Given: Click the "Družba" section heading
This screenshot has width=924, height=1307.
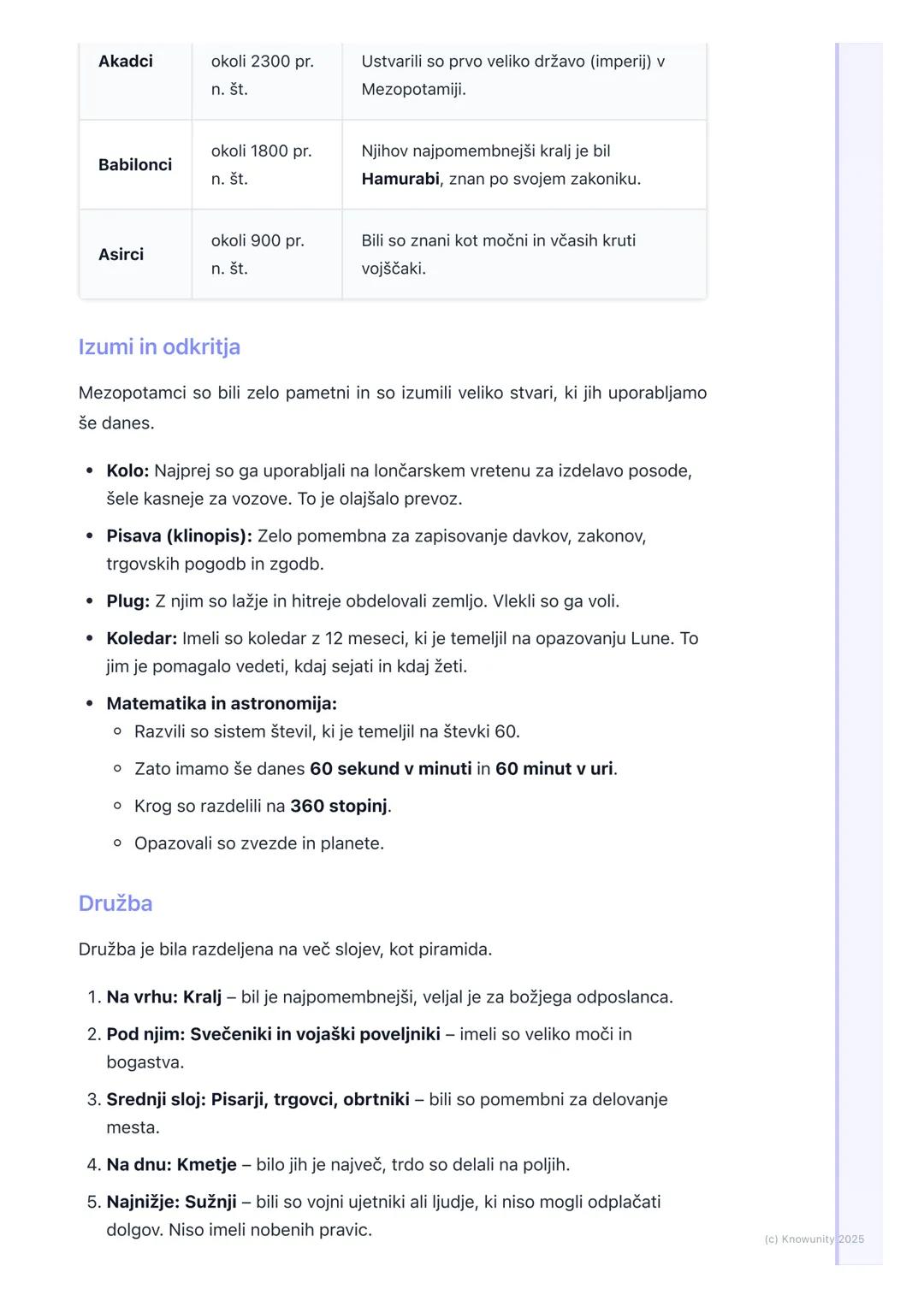Looking at the screenshot, I should [x=115, y=903].
